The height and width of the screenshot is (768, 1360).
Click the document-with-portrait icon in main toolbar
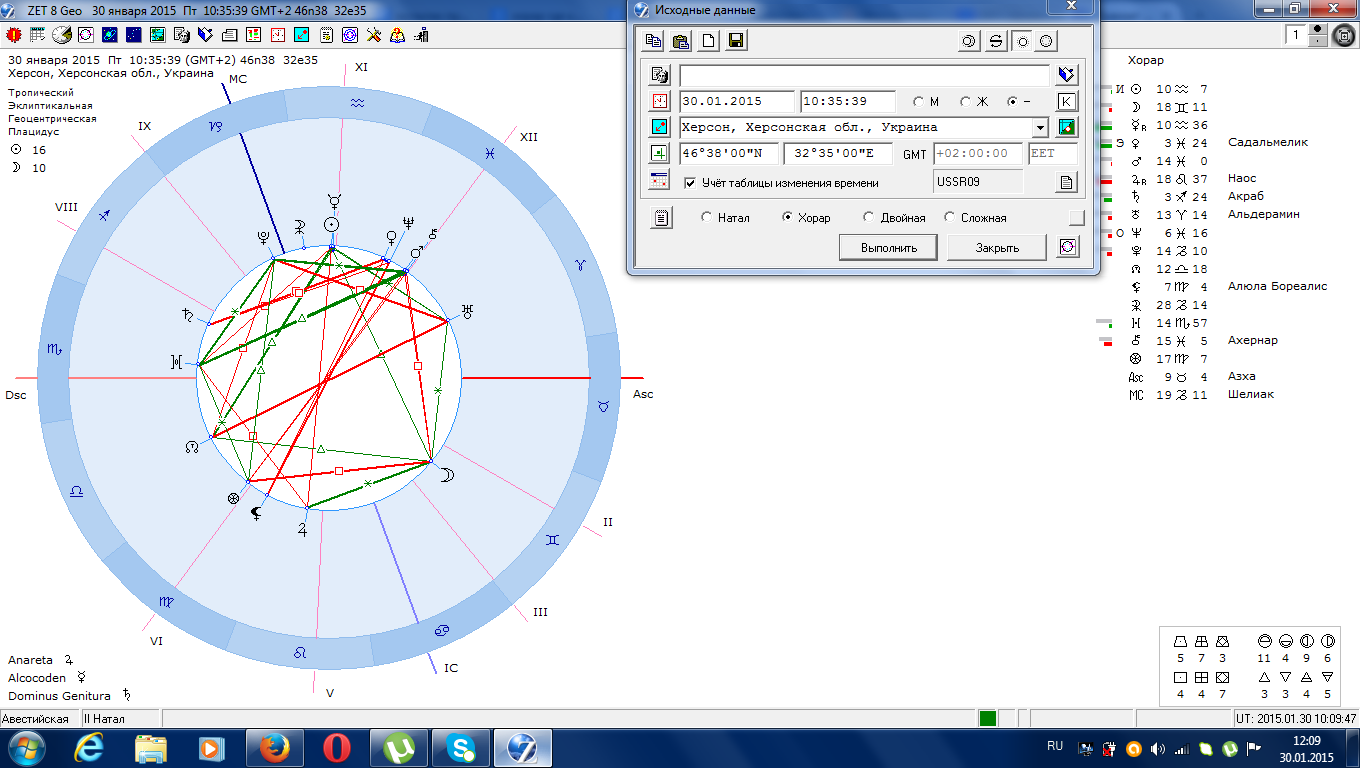pyautogui.click(x=182, y=35)
